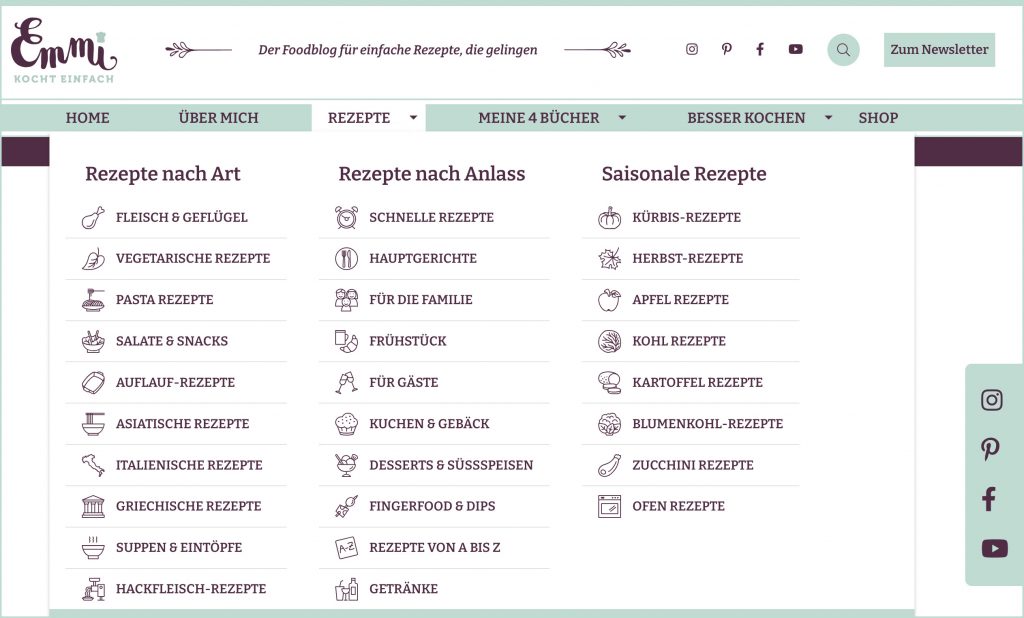1024x618 pixels.
Task: Open the Pinterest icon in the header
Action: point(727,49)
